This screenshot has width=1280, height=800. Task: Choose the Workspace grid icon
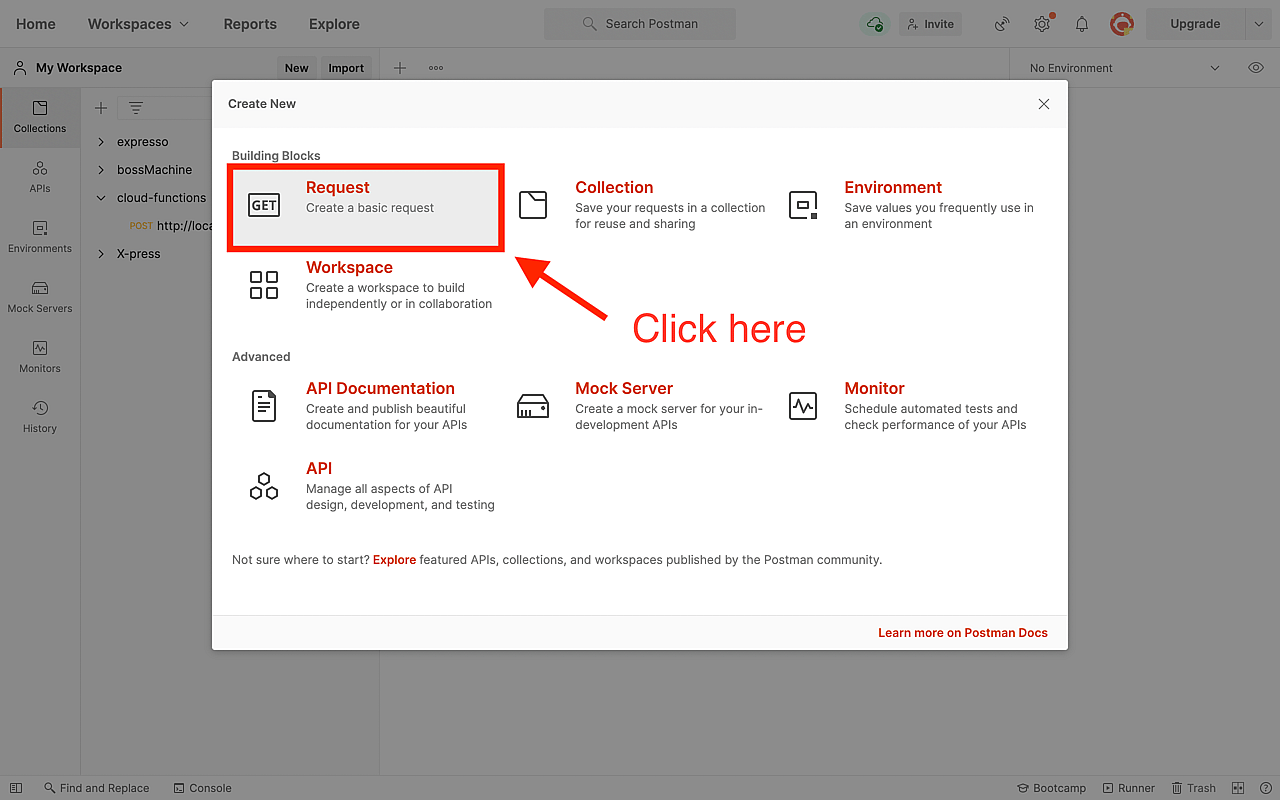click(x=264, y=285)
